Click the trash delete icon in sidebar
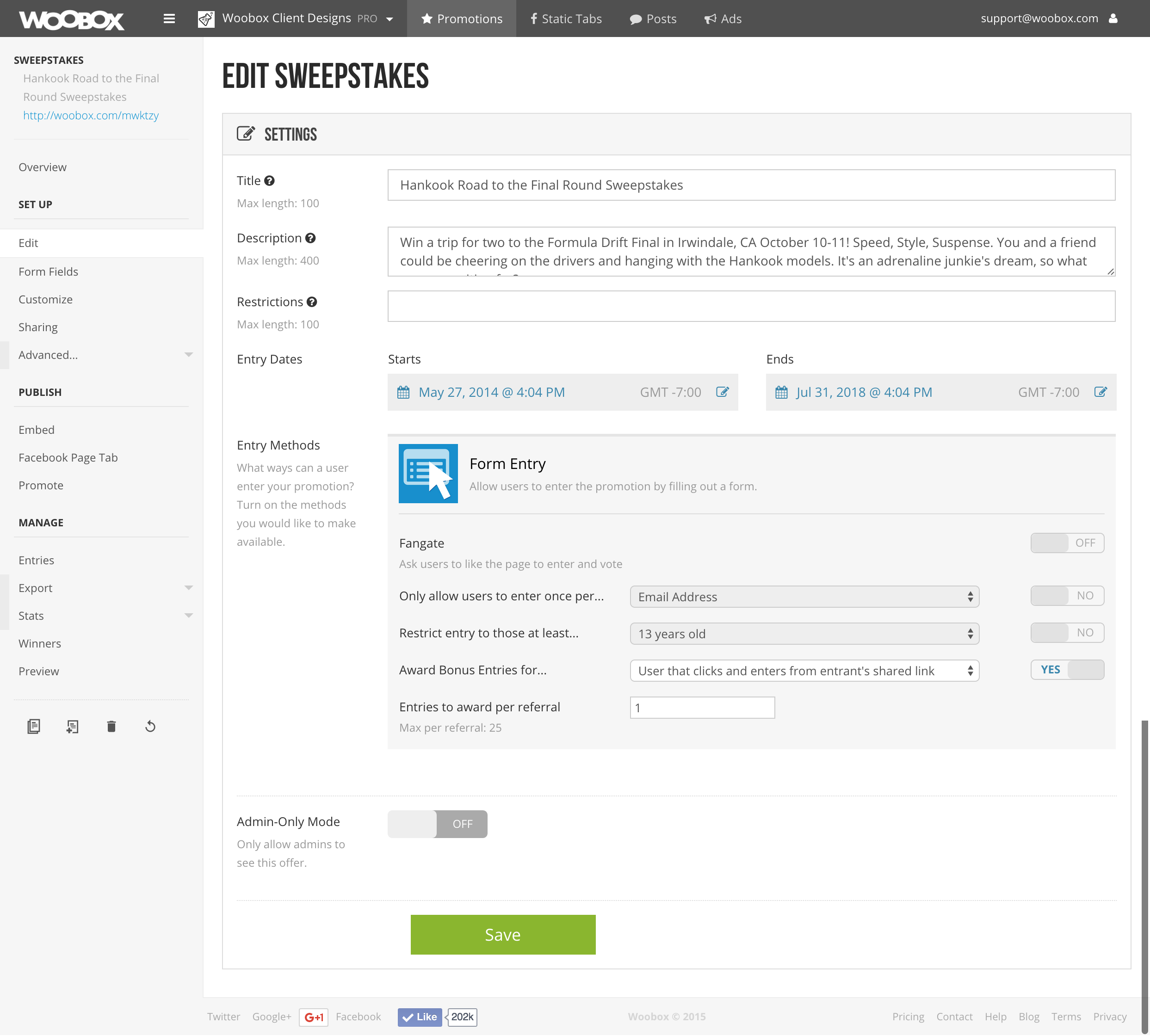 (111, 726)
